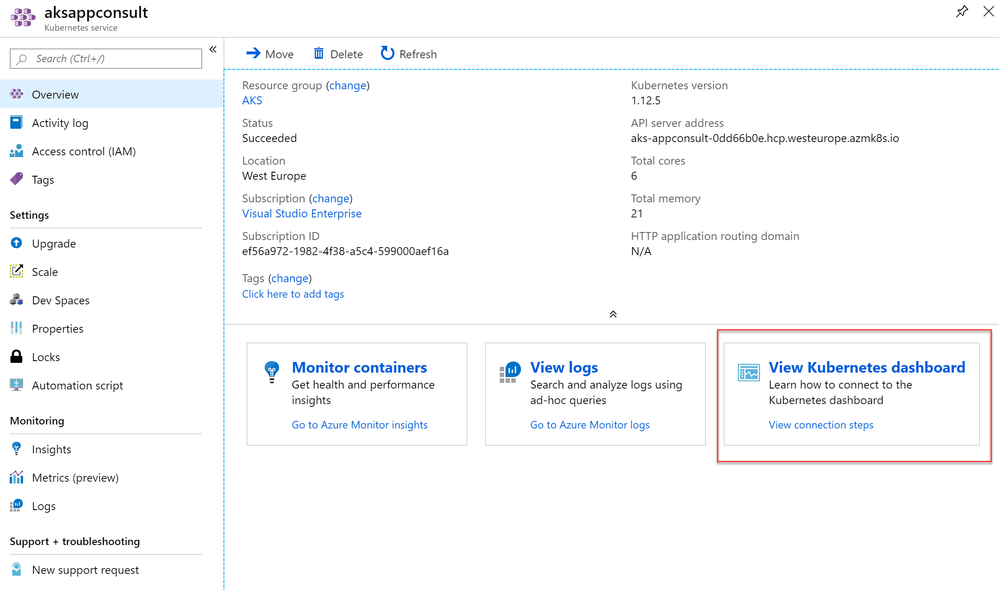This screenshot has width=999, height=590.
Task: Click the Access control (IAM) icon
Action: point(17,151)
